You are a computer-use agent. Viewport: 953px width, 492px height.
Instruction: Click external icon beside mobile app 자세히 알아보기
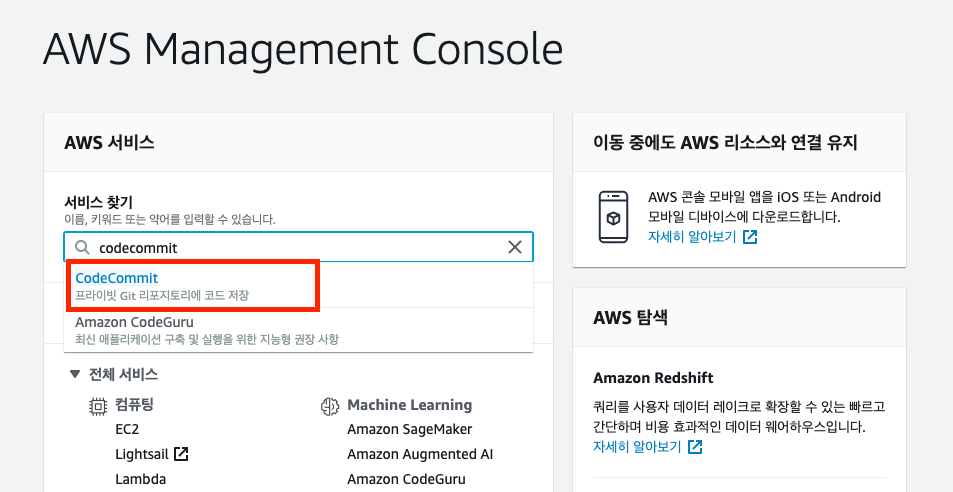(751, 237)
